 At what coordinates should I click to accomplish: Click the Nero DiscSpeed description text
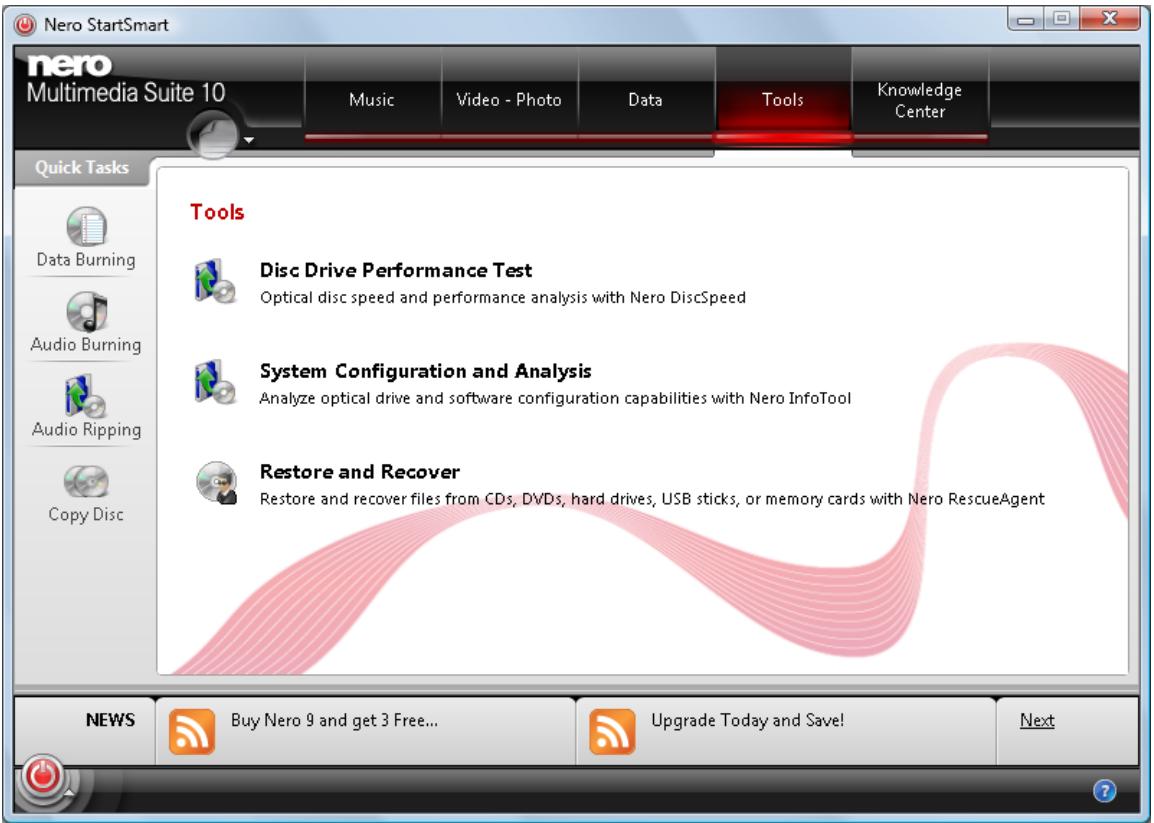click(503, 298)
